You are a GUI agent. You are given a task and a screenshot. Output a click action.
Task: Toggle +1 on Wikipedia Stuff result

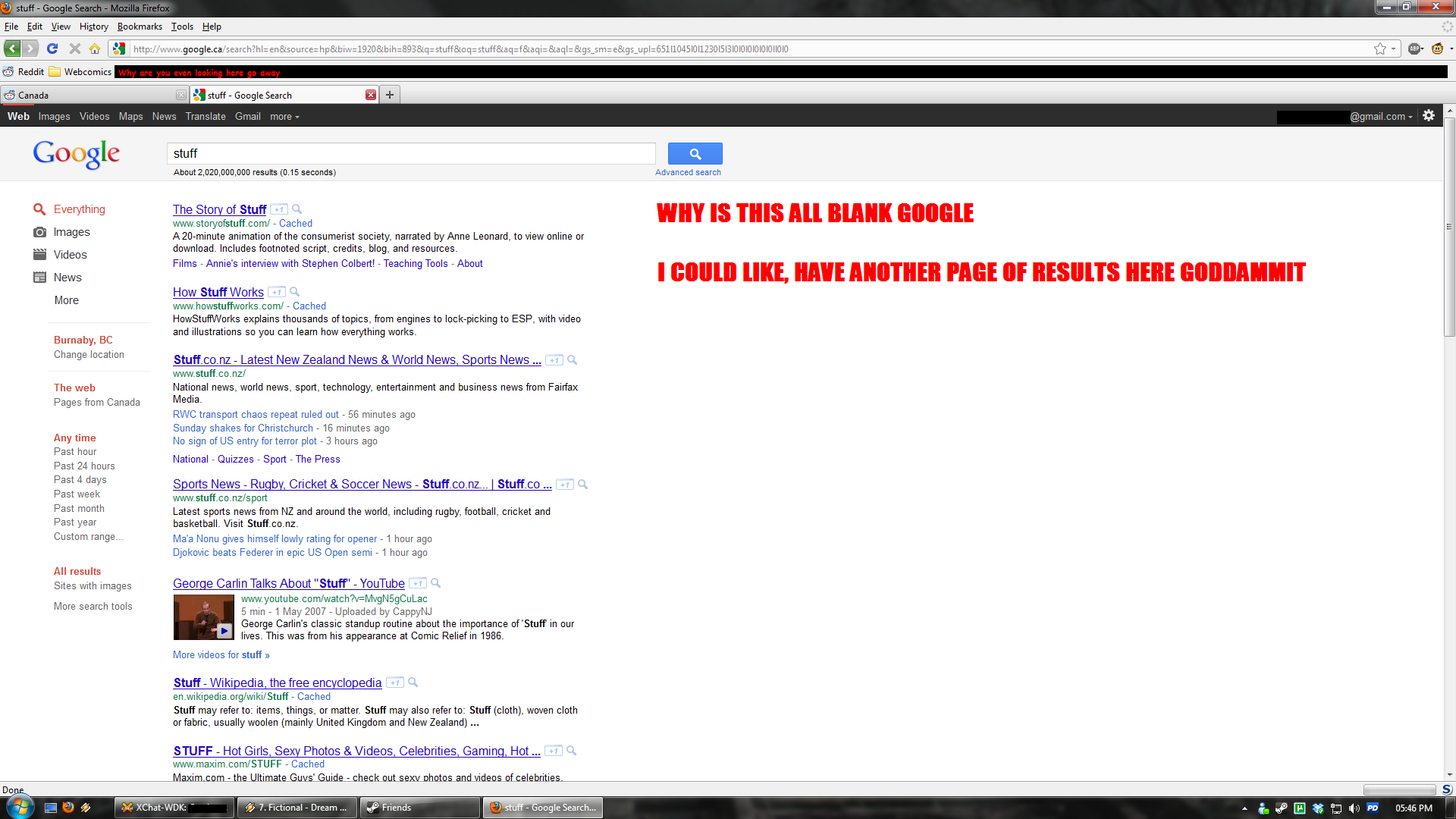coord(394,683)
